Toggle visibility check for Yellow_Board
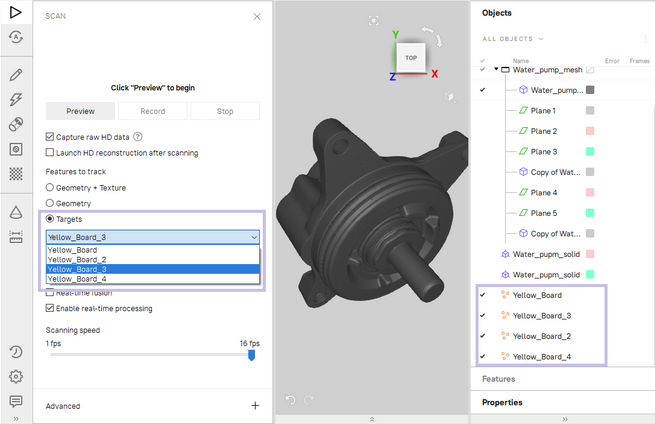The width and height of the screenshot is (655, 424). pos(482,295)
